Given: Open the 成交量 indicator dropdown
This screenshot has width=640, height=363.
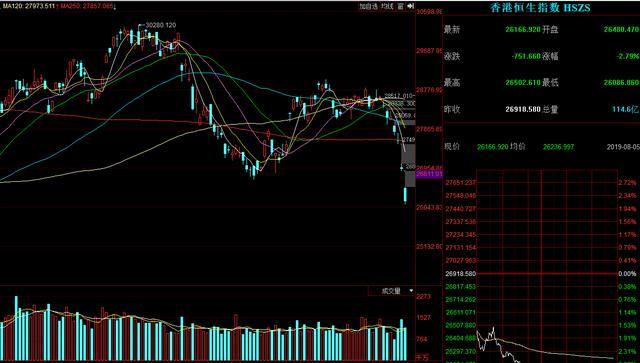Looking at the screenshot, I should (x=391, y=291).
